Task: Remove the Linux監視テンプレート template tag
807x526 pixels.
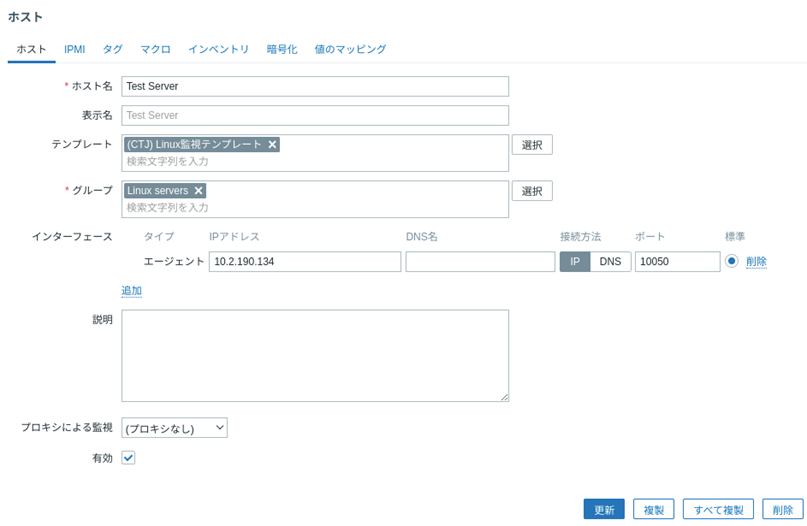Action: [272, 145]
